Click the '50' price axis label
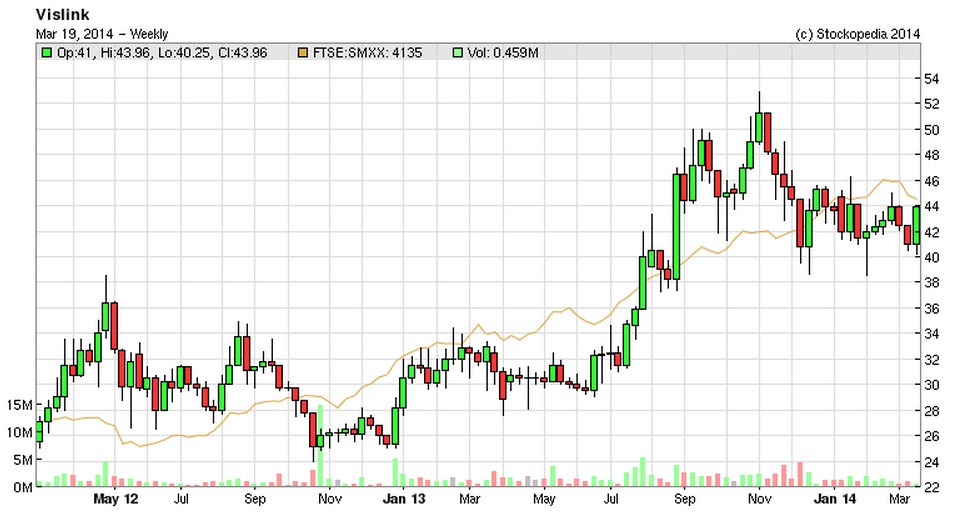The width and height of the screenshot is (960, 524). click(x=931, y=130)
